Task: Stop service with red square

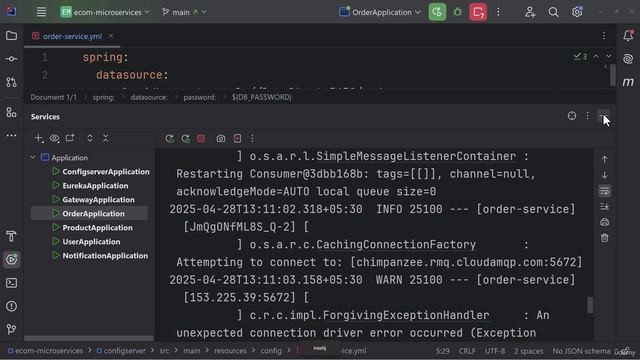Action: click(201, 139)
